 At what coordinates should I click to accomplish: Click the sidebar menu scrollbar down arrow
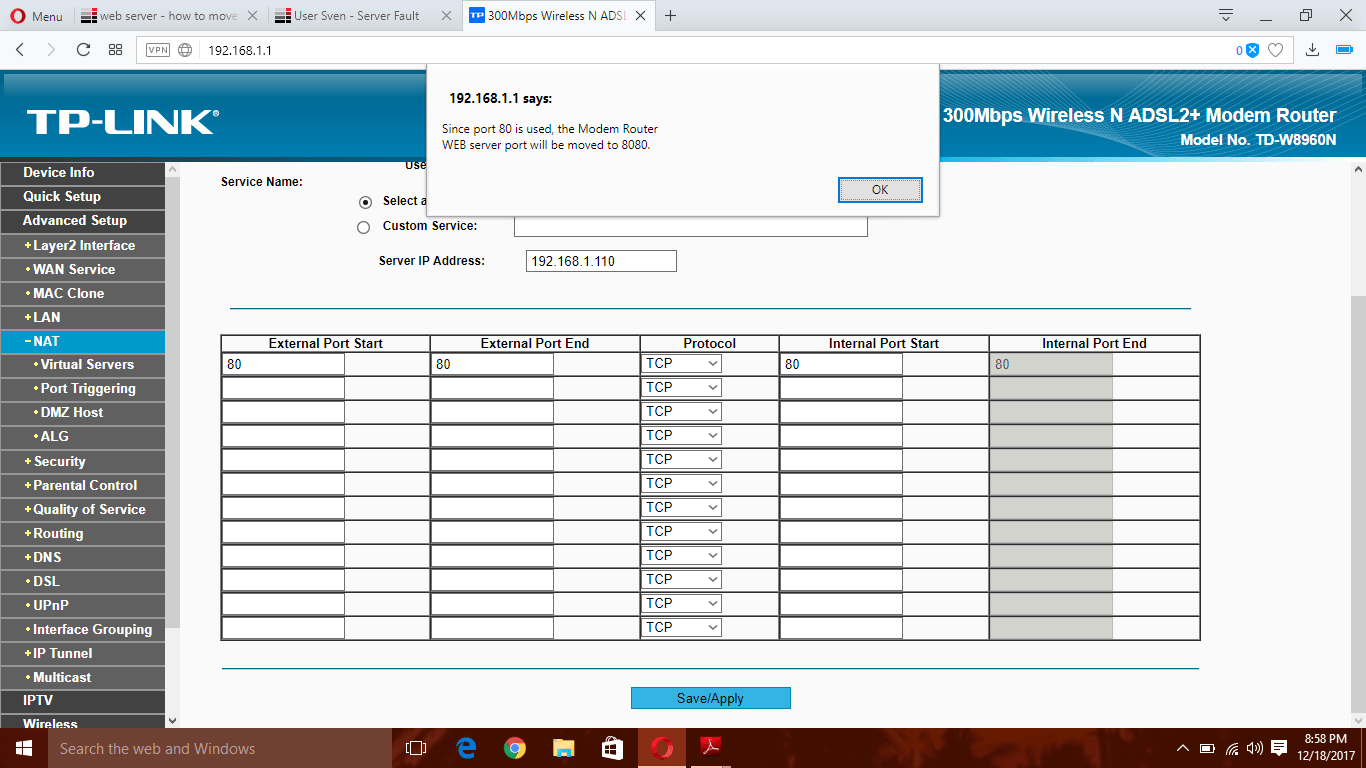(172, 720)
